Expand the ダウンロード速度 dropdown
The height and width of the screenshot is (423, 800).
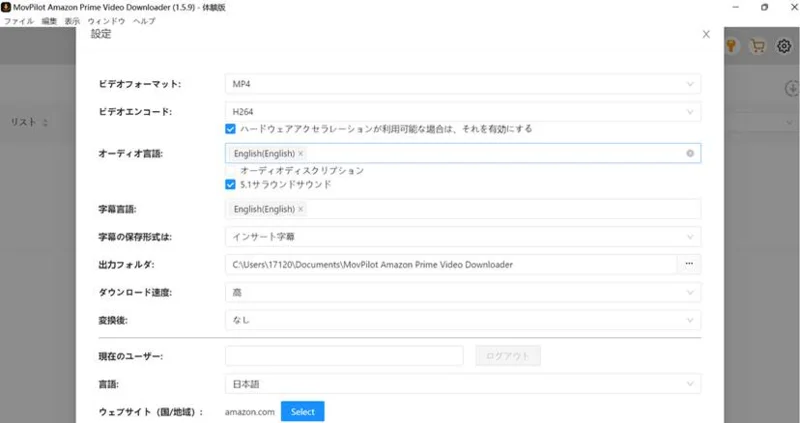463,292
